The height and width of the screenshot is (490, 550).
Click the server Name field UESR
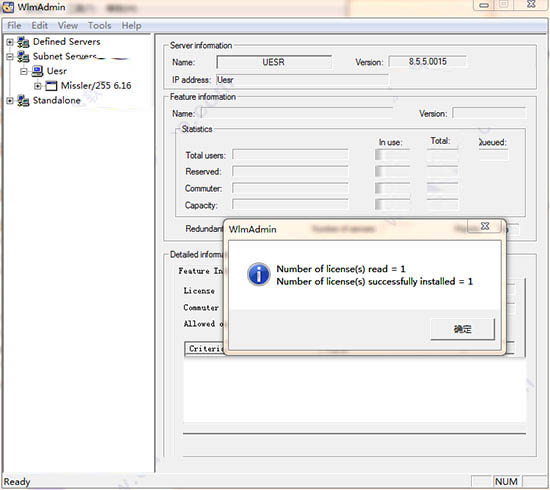[274, 62]
